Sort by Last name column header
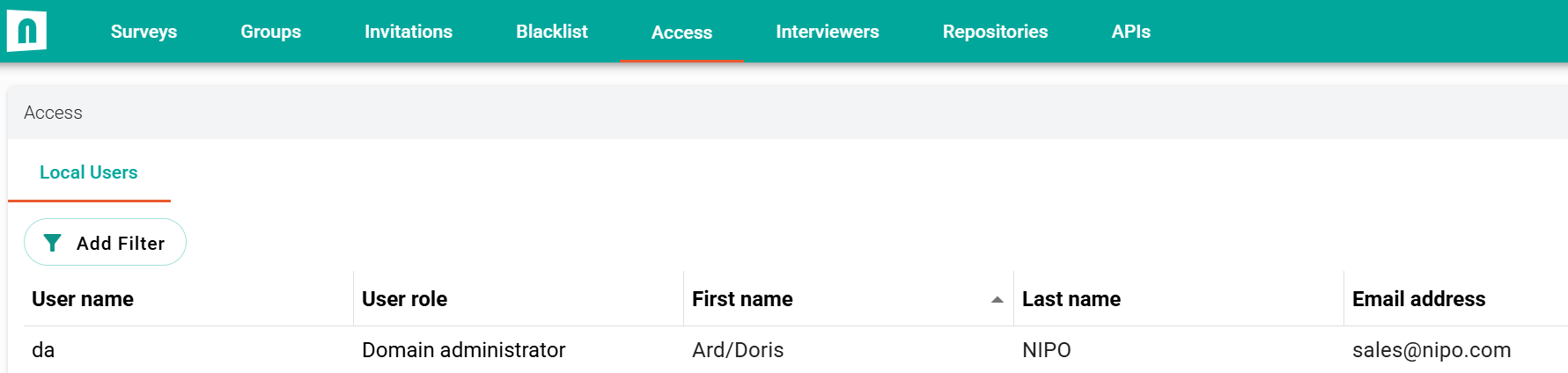Viewport: 1568px width, 373px height. [1071, 299]
